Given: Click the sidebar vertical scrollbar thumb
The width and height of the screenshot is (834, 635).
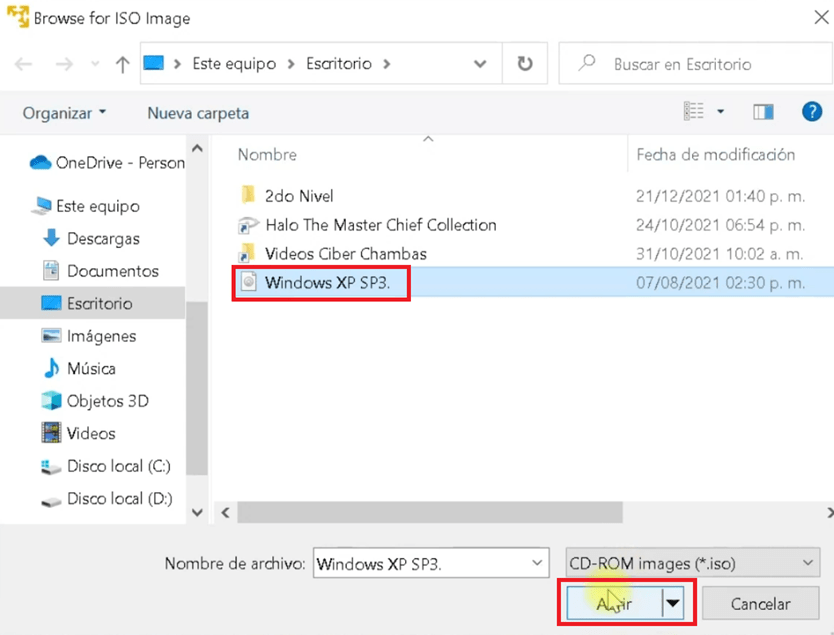Looking at the screenshot, I should tap(197, 388).
